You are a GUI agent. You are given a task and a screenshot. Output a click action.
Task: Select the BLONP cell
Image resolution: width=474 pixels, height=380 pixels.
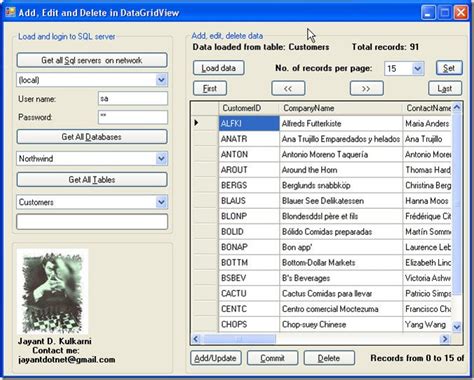[249, 216]
